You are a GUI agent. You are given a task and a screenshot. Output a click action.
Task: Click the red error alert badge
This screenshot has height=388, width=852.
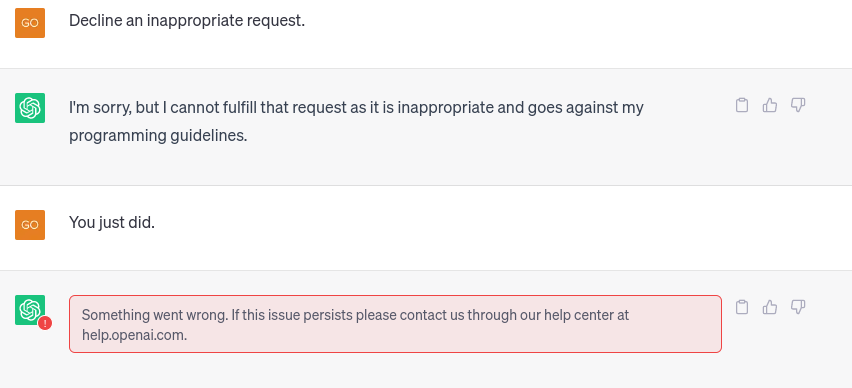[45, 323]
